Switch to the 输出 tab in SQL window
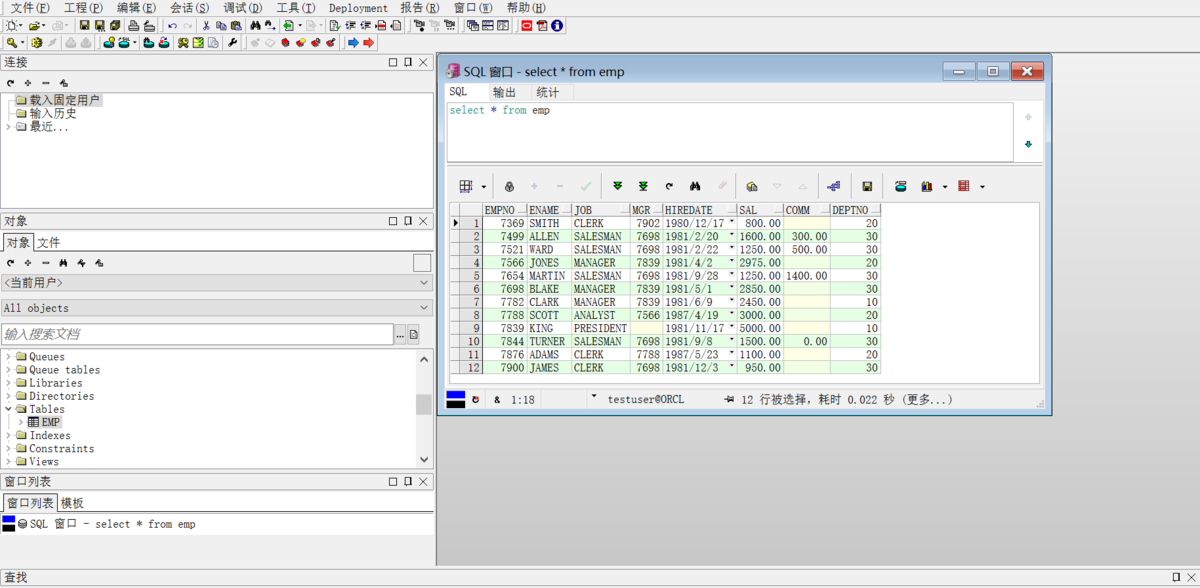The height and width of the screenshot is (588, 1200). pyautogui.click(x=504, y=92)
